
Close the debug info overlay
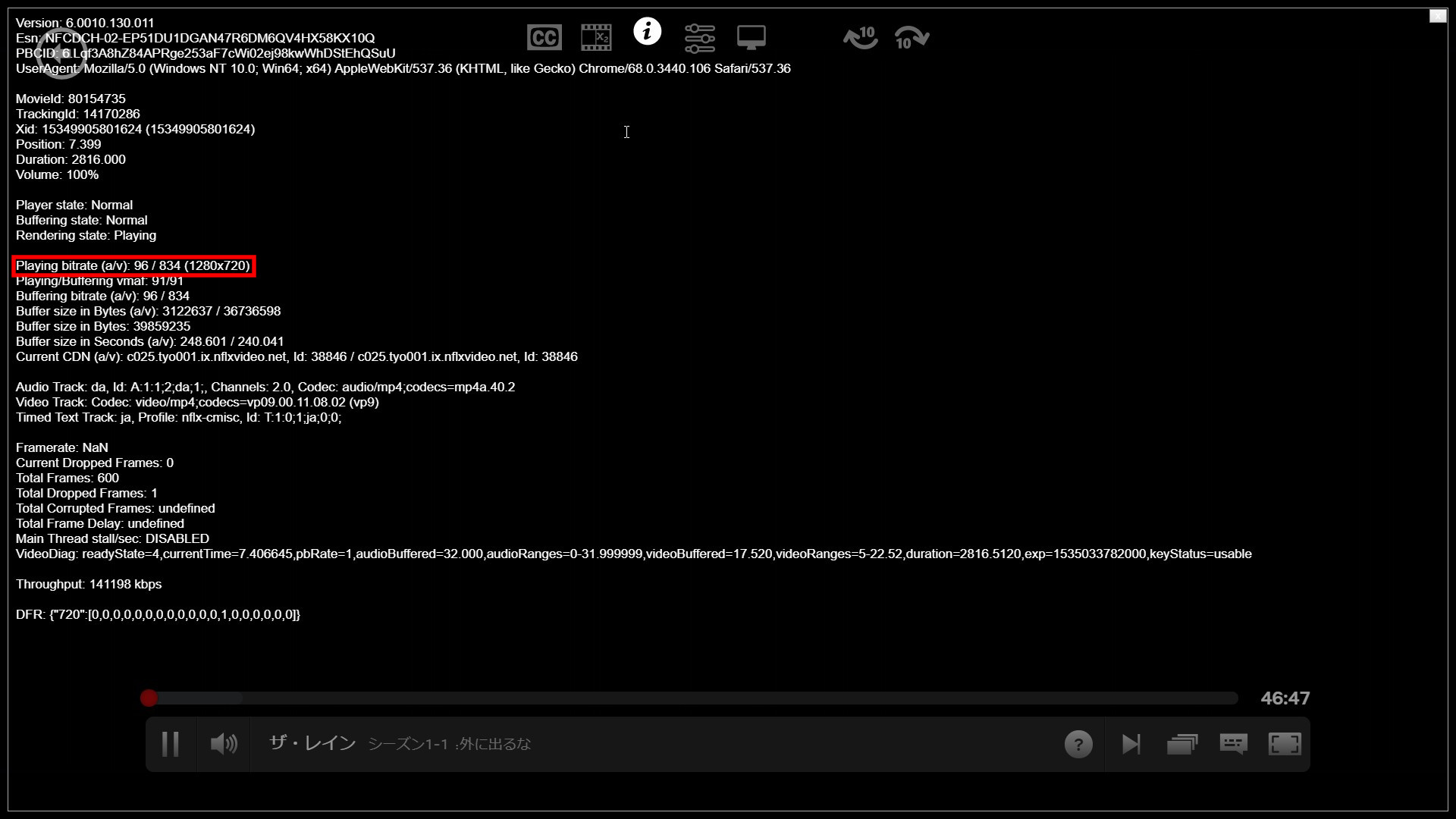point(1437,16)
